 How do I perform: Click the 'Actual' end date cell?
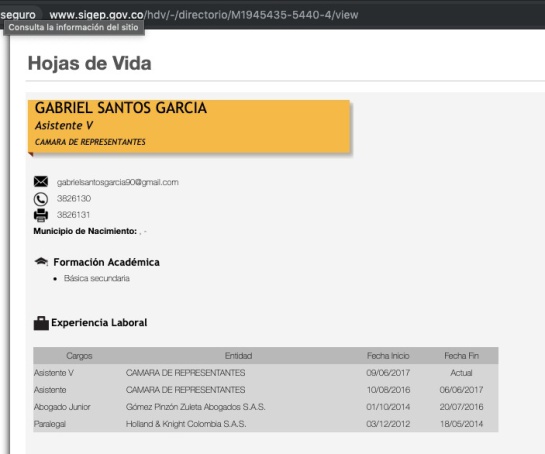pyautogui.click(x=461, y=373)
